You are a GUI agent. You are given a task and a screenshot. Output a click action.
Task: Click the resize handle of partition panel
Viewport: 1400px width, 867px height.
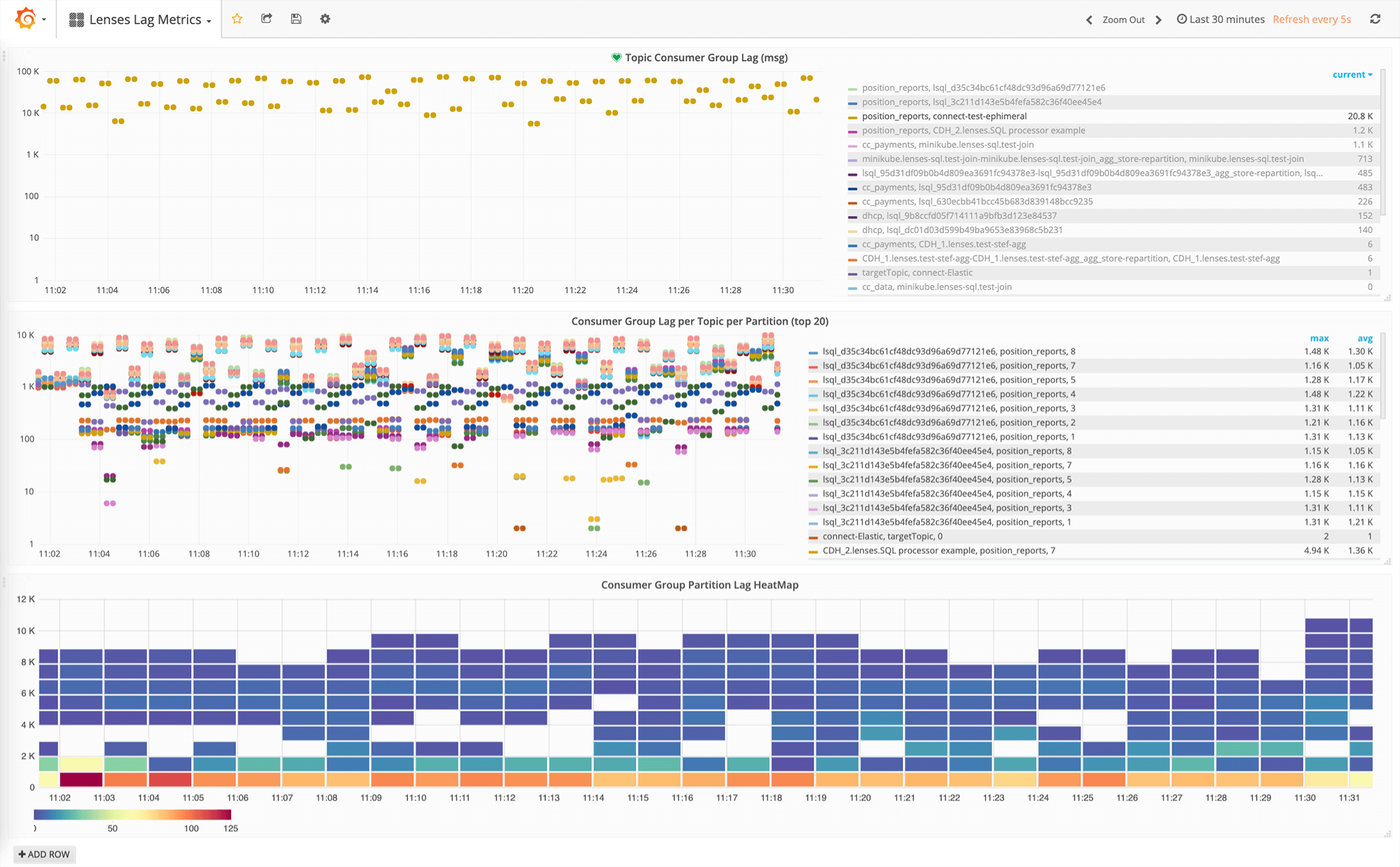click(1387, 562)
